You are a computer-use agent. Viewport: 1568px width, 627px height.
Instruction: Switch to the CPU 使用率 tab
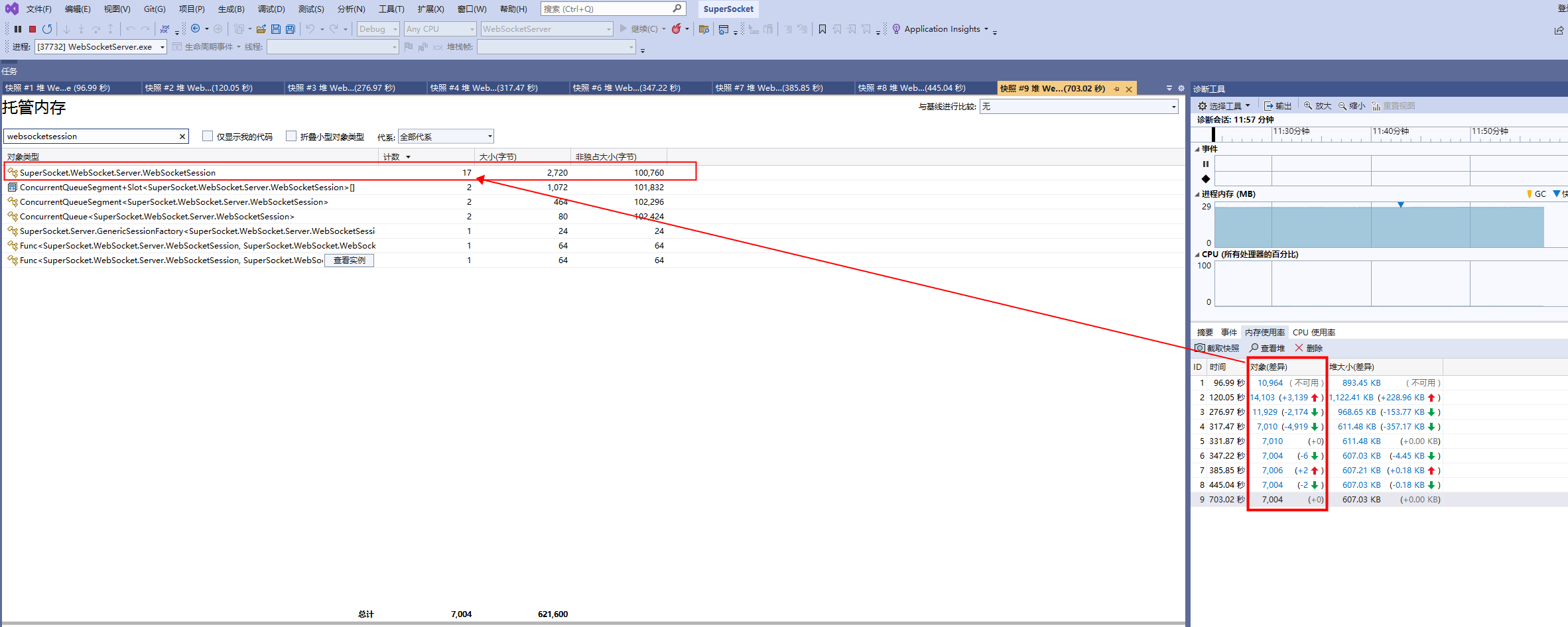(1314, 333)
